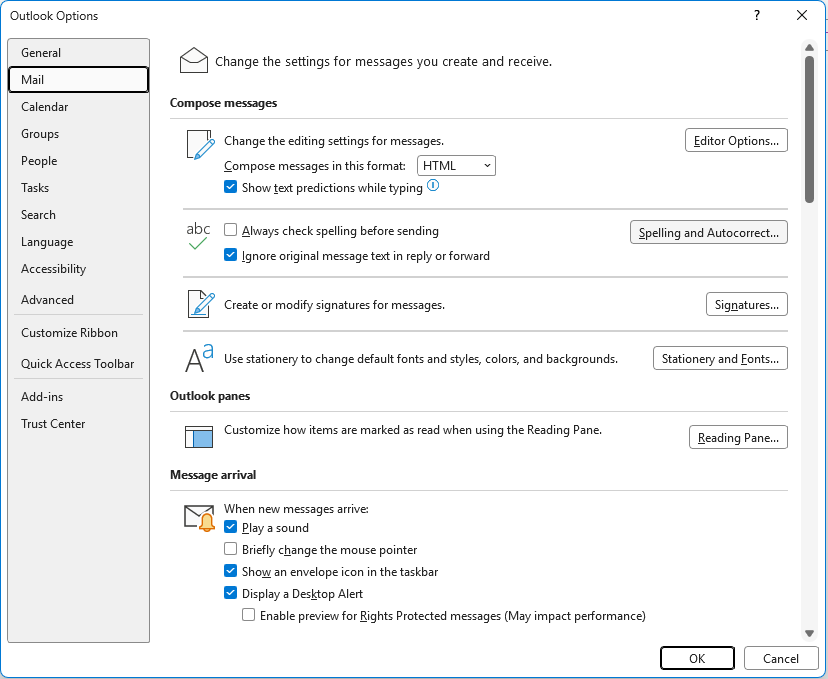Screen dimensions: 828x679
Task: Enable preview for Rights Protected messages
Action: 248,615
